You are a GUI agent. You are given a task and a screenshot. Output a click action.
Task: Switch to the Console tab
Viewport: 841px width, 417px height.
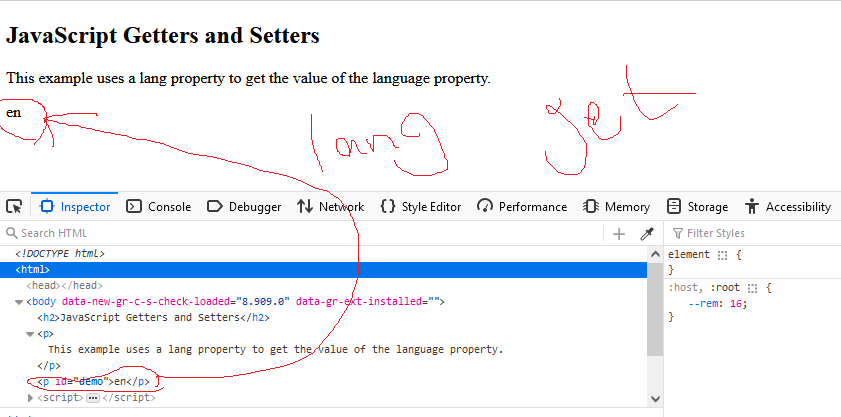158,207
